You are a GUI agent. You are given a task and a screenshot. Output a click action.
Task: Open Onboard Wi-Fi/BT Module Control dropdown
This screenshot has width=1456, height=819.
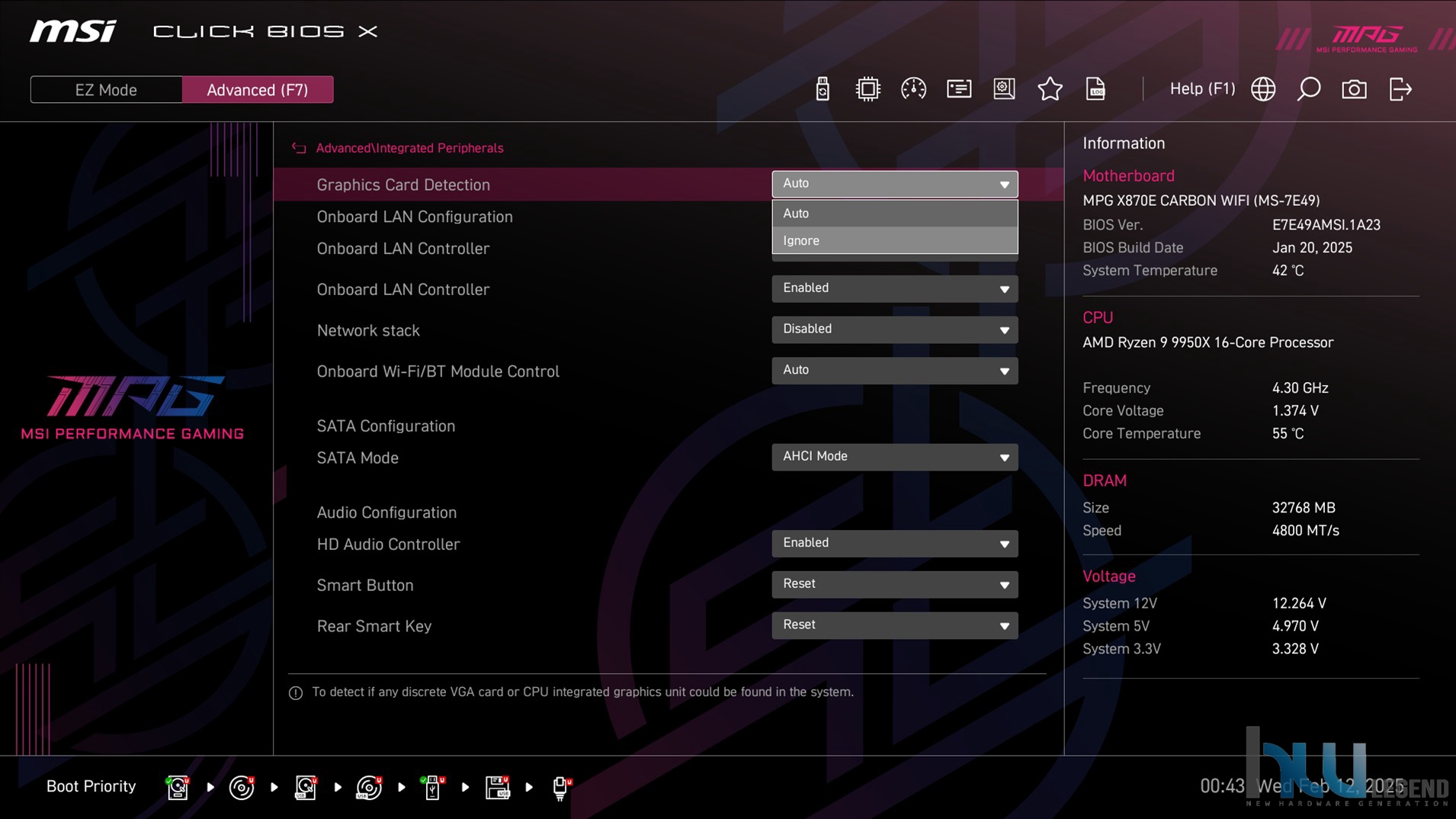[x=894, y=371]
